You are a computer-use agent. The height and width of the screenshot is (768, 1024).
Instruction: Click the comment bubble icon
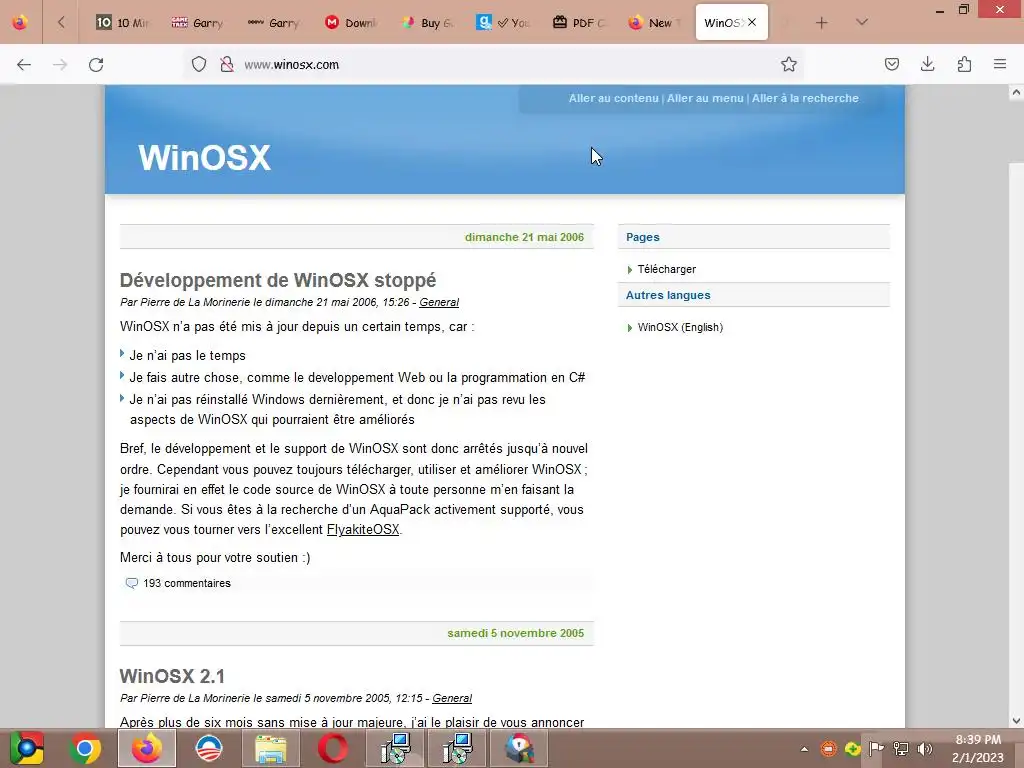[x=131, y=583]
